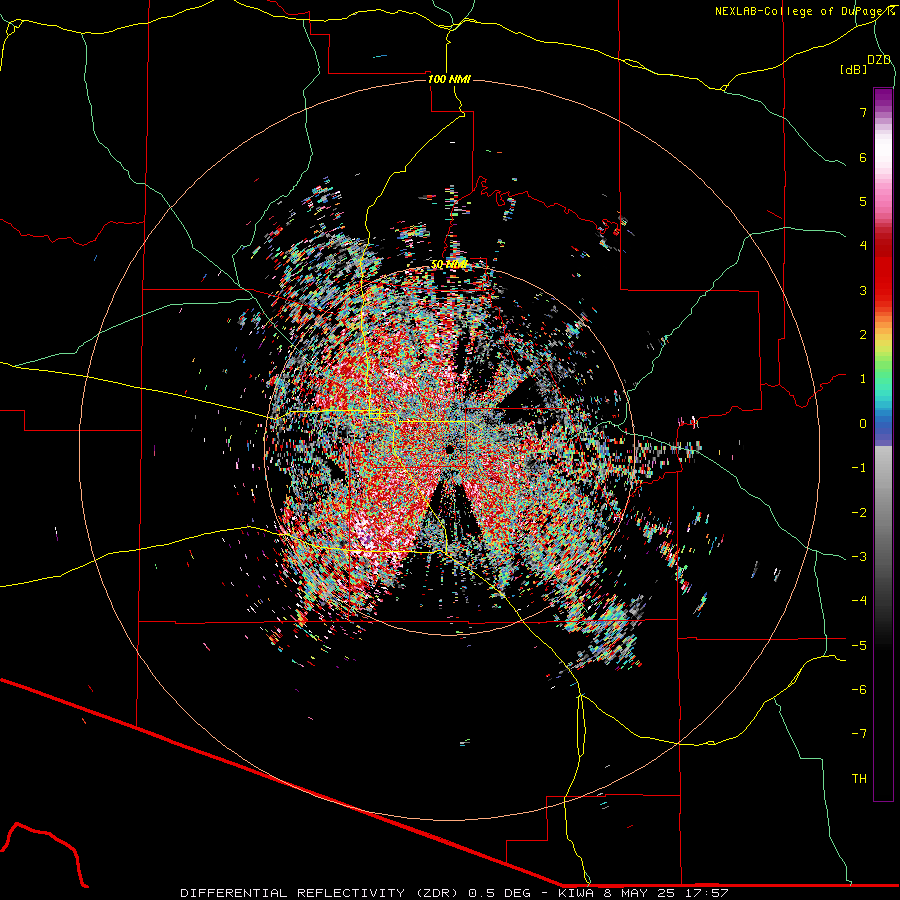Click the 6 value on the color scale
This screenshot has height=900, width=900.
pyautogui.click(x=863, y=157)
